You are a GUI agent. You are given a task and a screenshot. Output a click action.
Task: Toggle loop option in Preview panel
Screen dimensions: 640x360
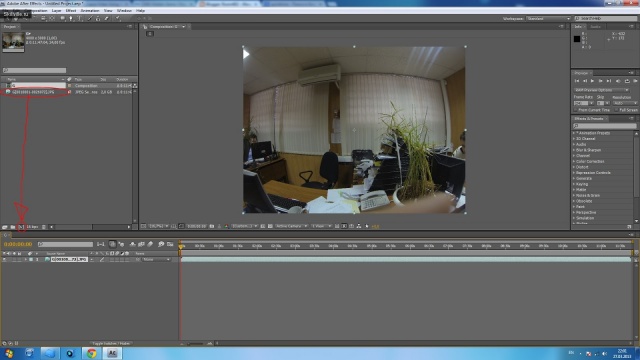pyautogui.click(x=627, y=81)
